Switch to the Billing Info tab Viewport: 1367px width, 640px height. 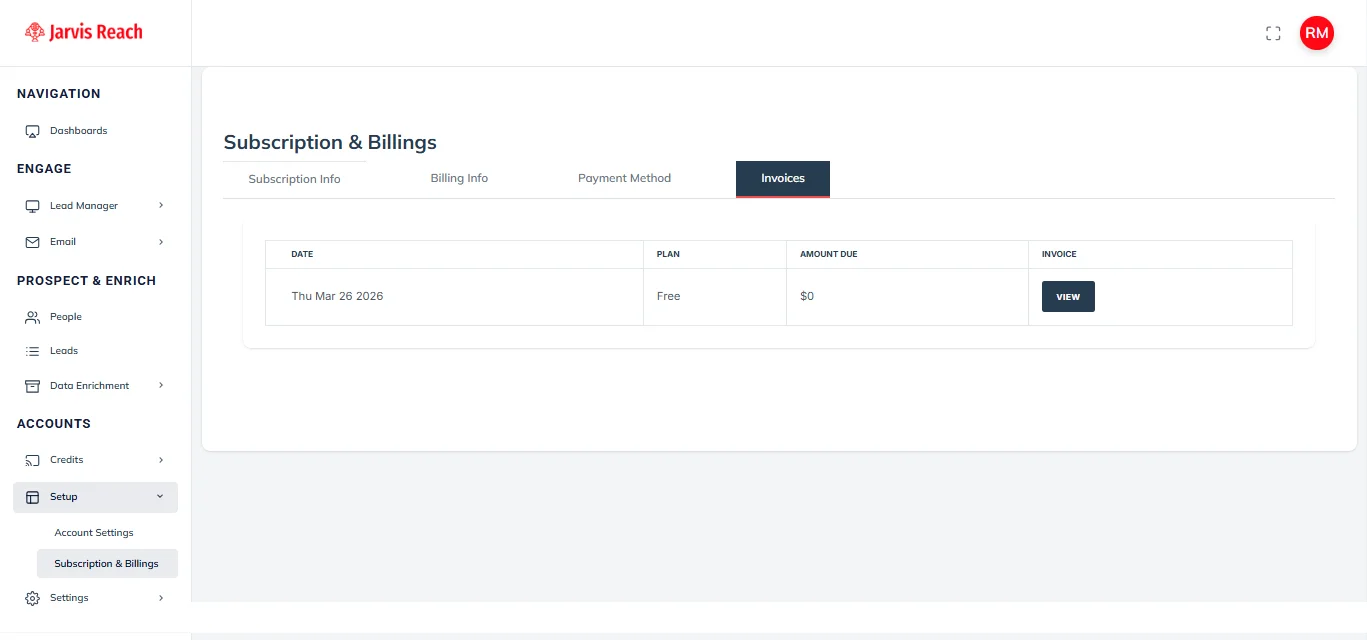(x=458, y=178)
